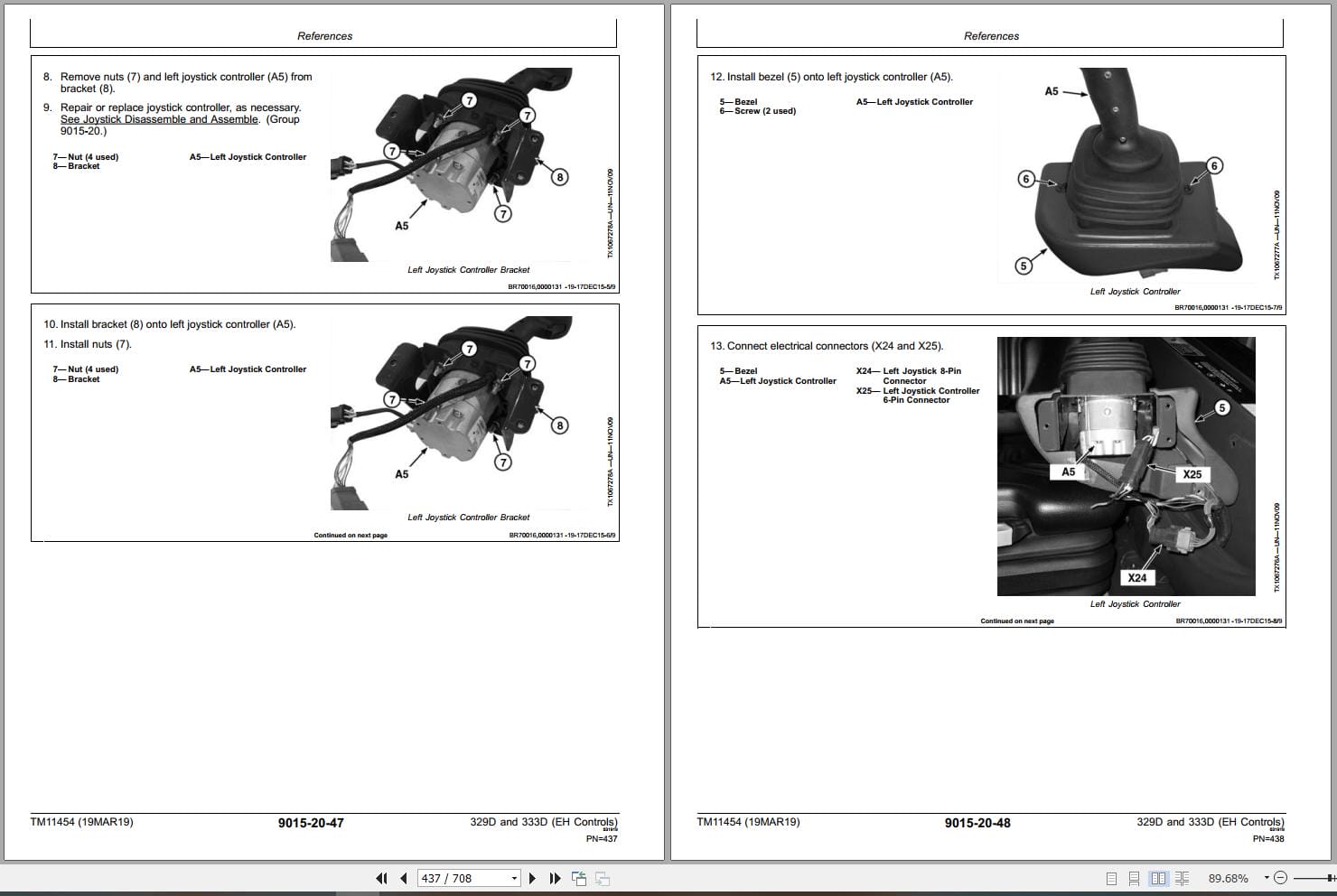Select the continuous facing layout
This screenshot has height=896, width=1337.
click(x=1182, y=878)
